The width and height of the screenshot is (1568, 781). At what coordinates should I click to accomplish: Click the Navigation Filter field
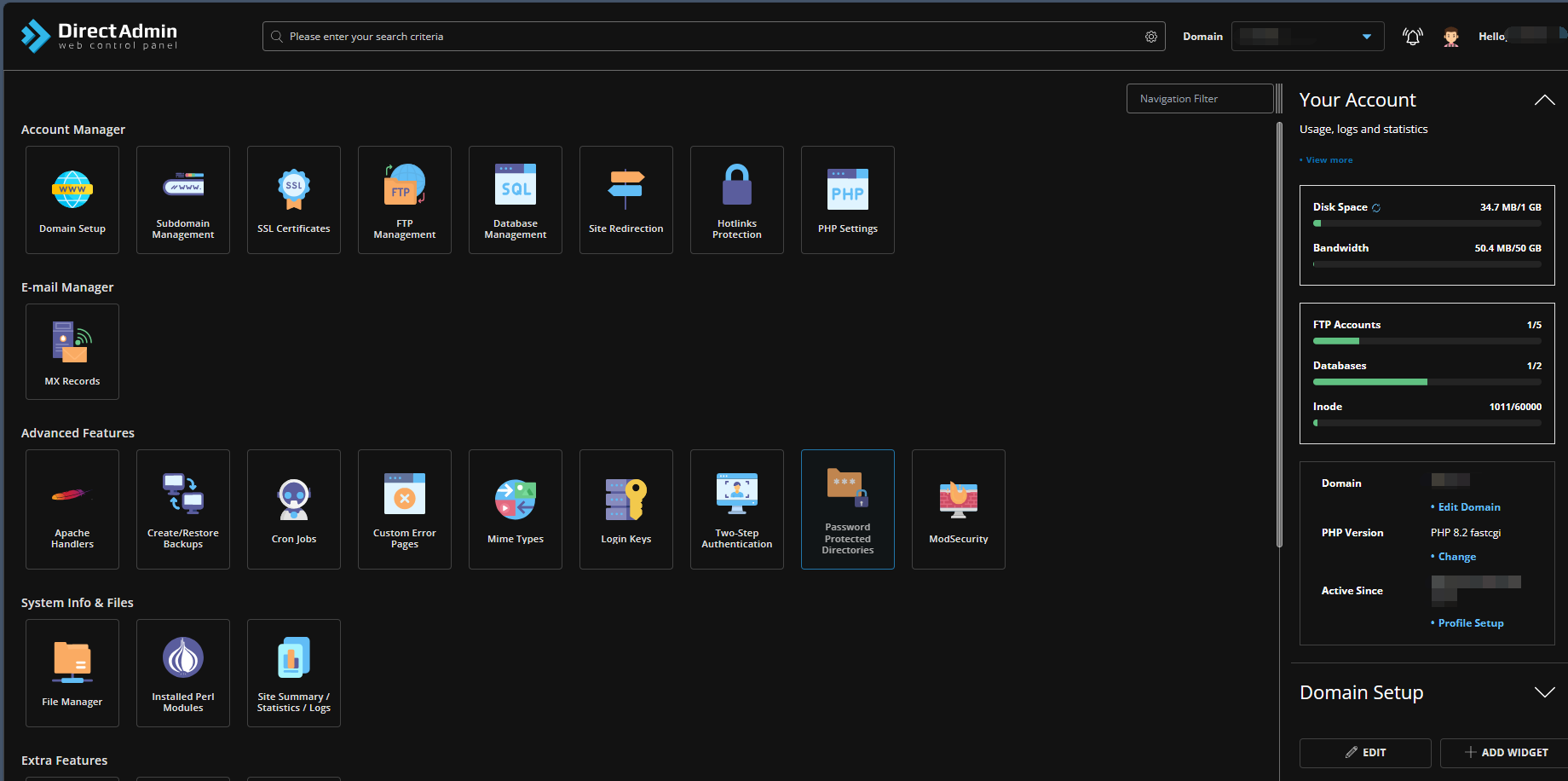[x=1199, y=99]
